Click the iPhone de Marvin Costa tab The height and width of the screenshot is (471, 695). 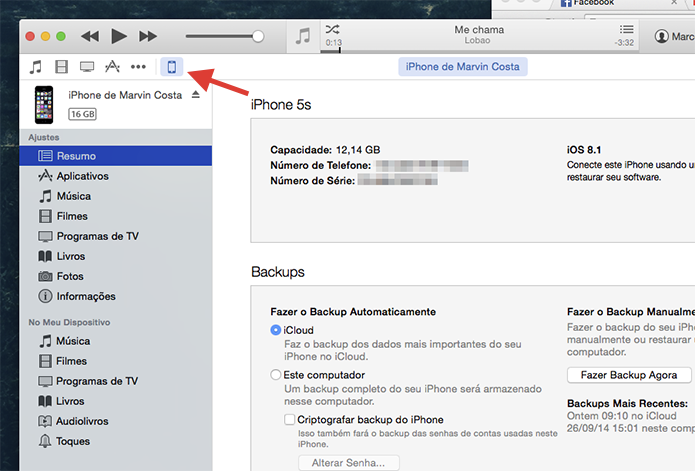(x=463, y=66)
